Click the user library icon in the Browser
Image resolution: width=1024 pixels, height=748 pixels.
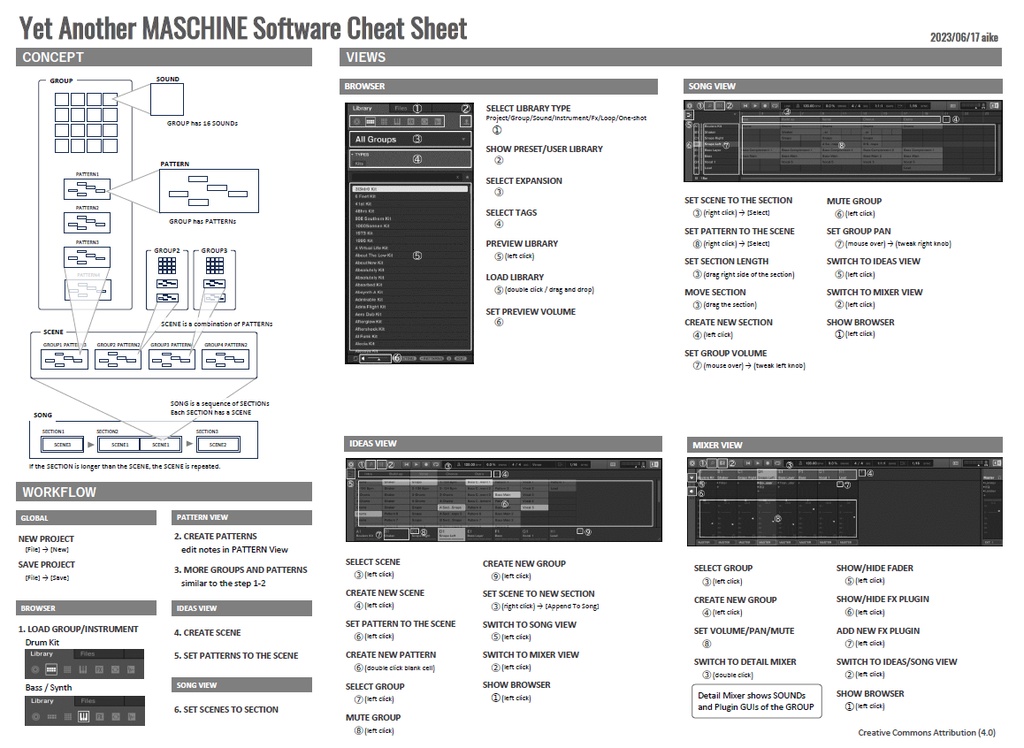point(466,121)
